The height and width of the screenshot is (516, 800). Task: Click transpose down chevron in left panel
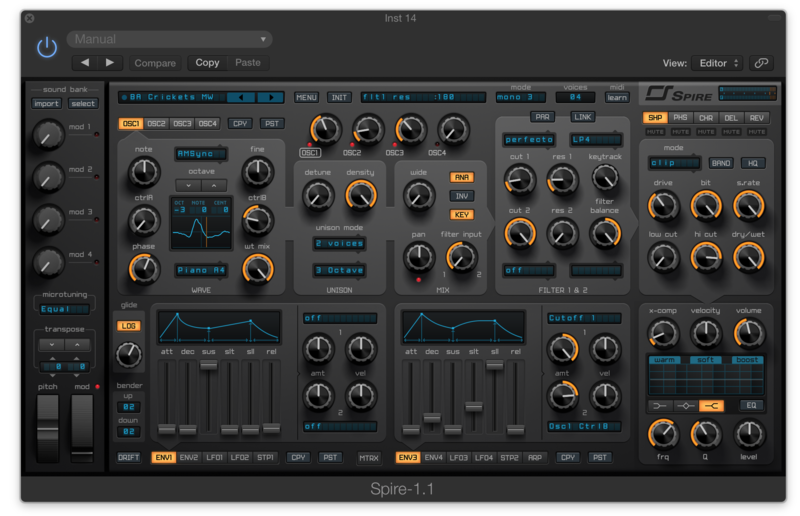tap(52, 345)
